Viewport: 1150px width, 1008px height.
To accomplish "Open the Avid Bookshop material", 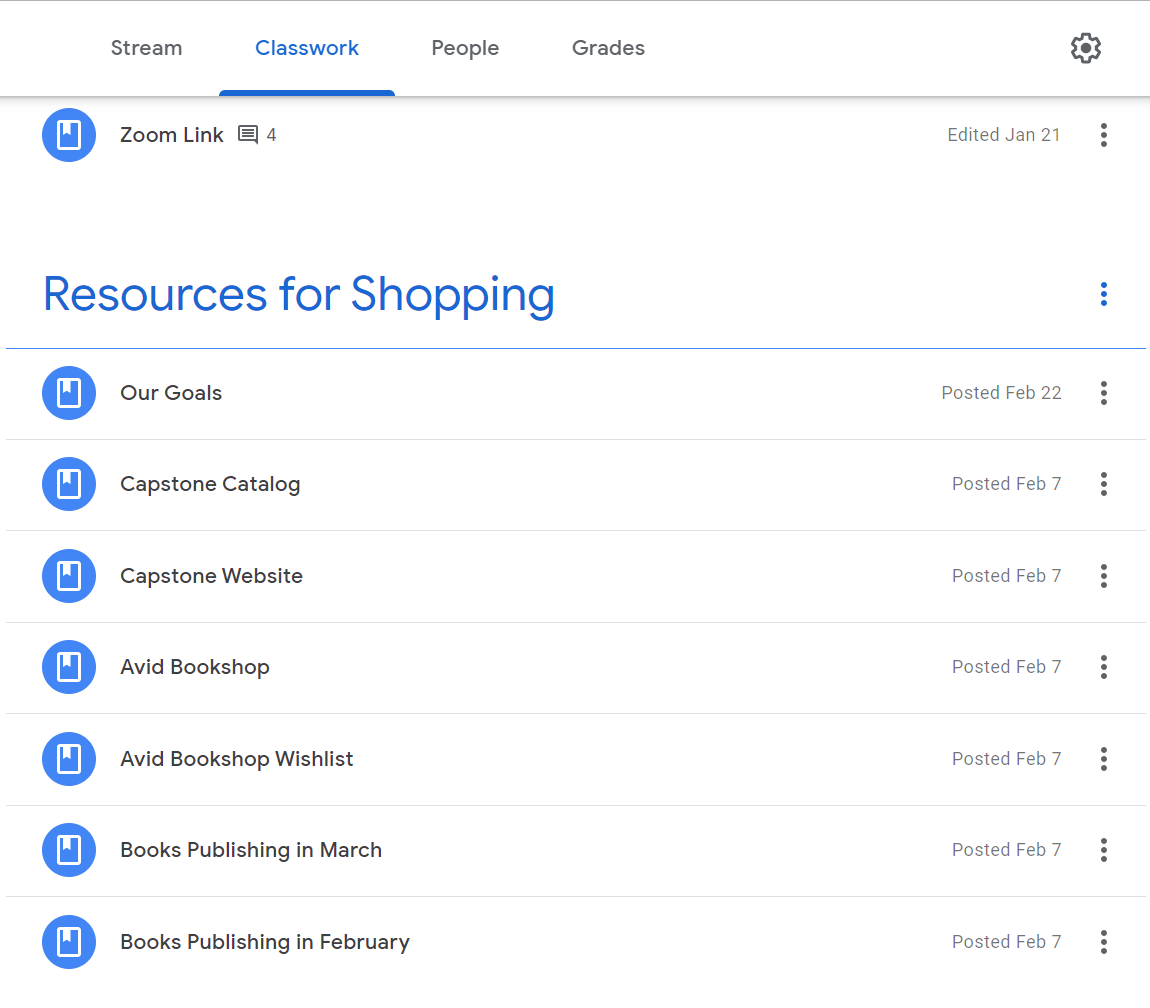I will click(195, 667).
